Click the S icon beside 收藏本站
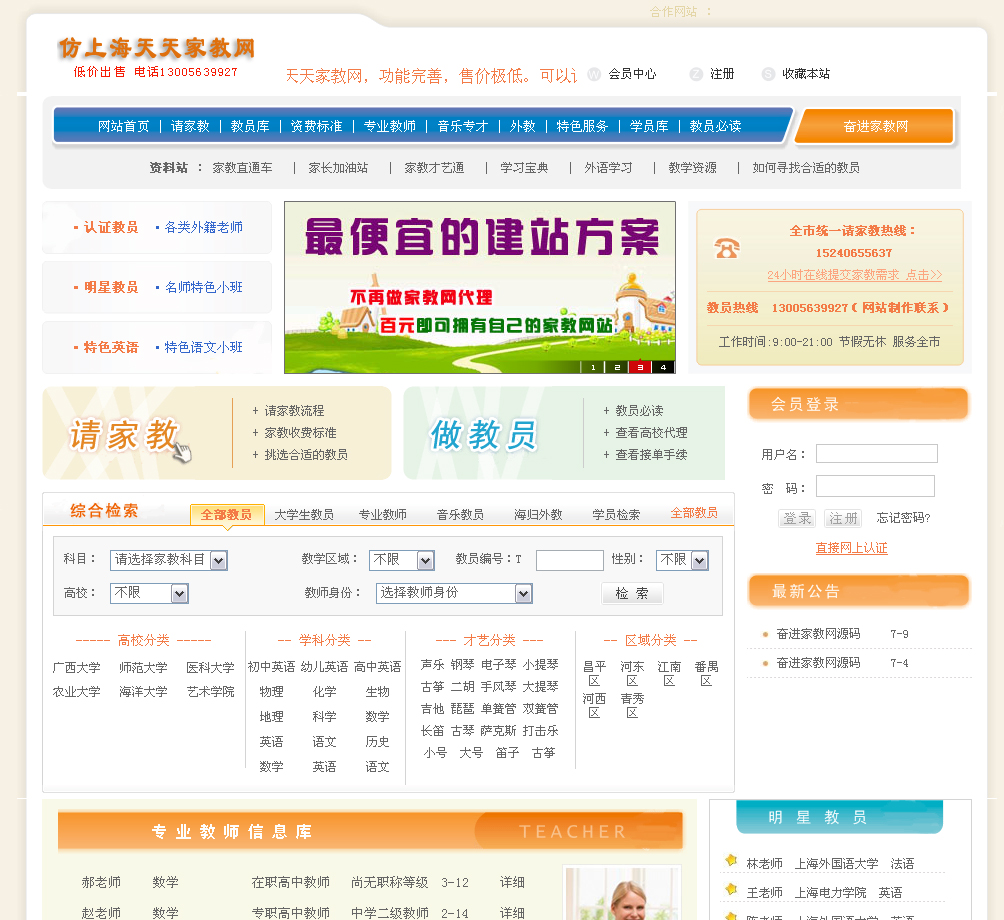Image resolution: width=1004 pixels, height=920 pixels. tap(768, 74)
